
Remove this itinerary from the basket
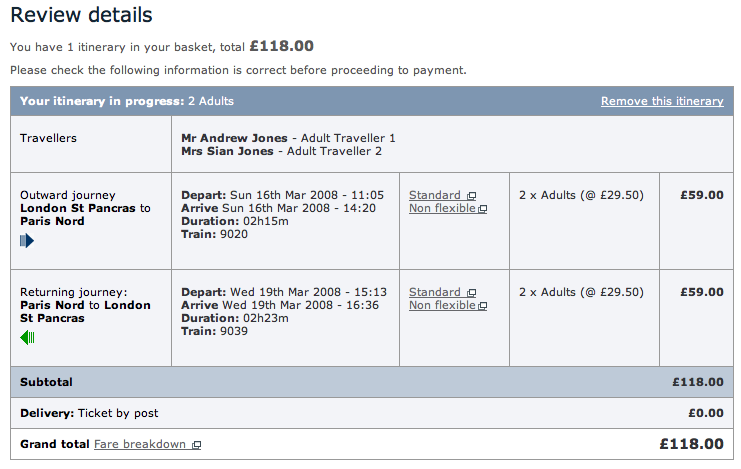point(662,101)
